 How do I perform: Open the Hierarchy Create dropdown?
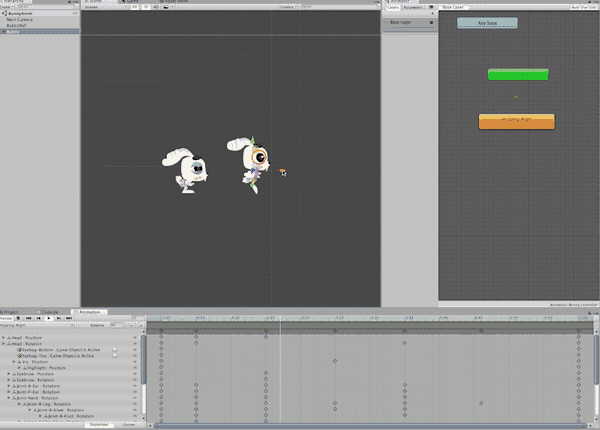[x=6, y=7]
